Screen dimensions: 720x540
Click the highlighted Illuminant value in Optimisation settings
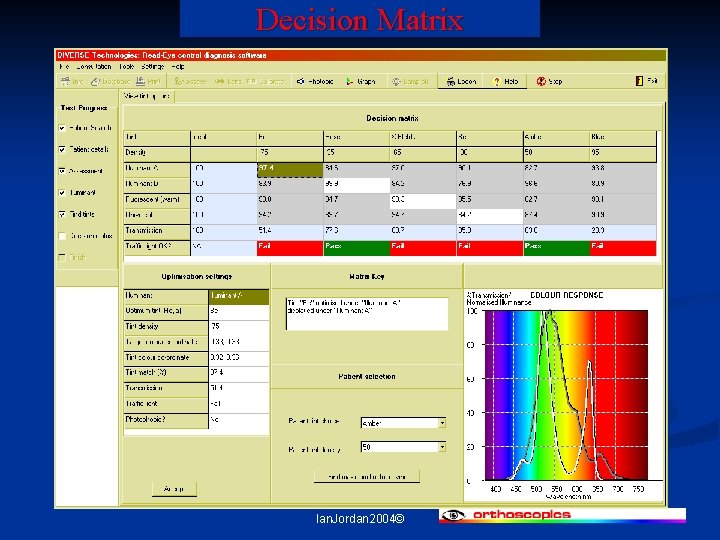(239, 297)
